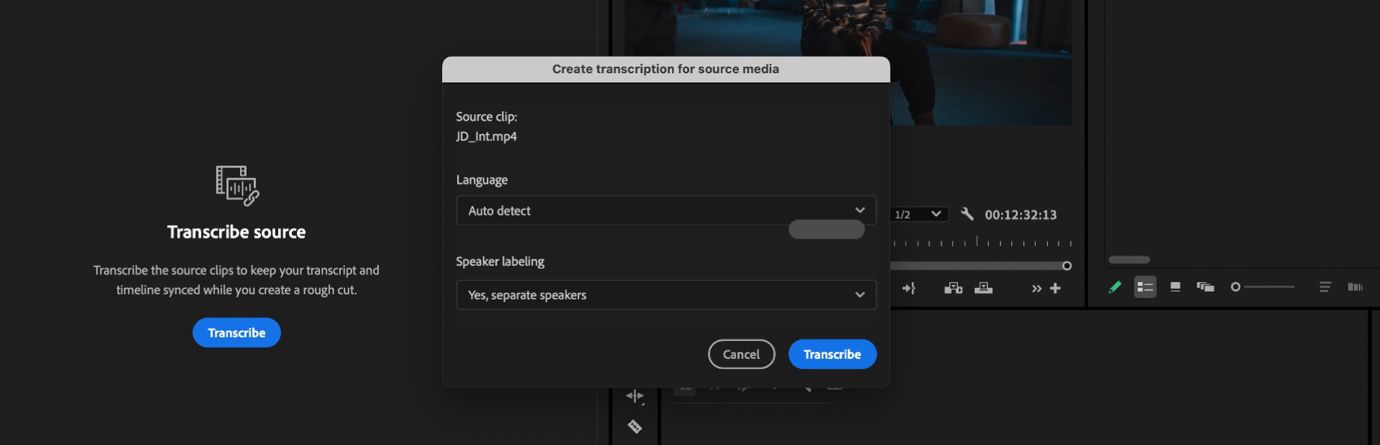
Task: Select the Ripple Edit tool
Action: 634,396
